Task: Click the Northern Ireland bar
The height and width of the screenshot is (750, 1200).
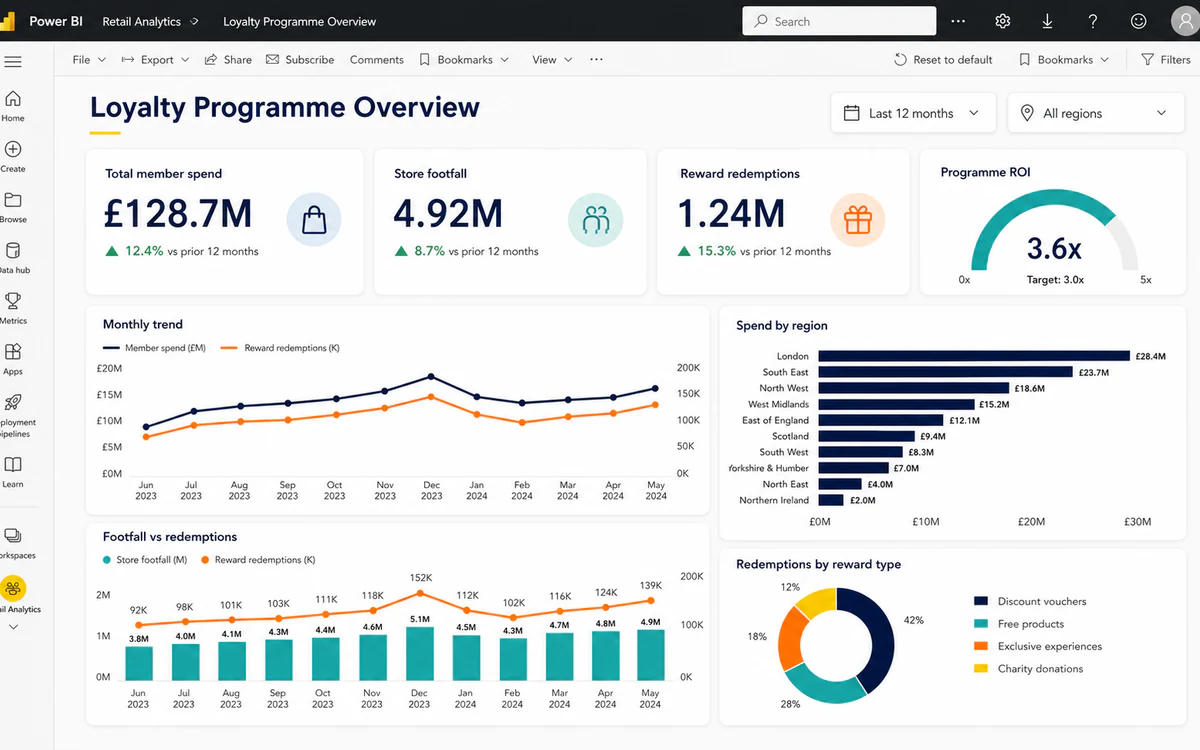Action: [831, 500]
